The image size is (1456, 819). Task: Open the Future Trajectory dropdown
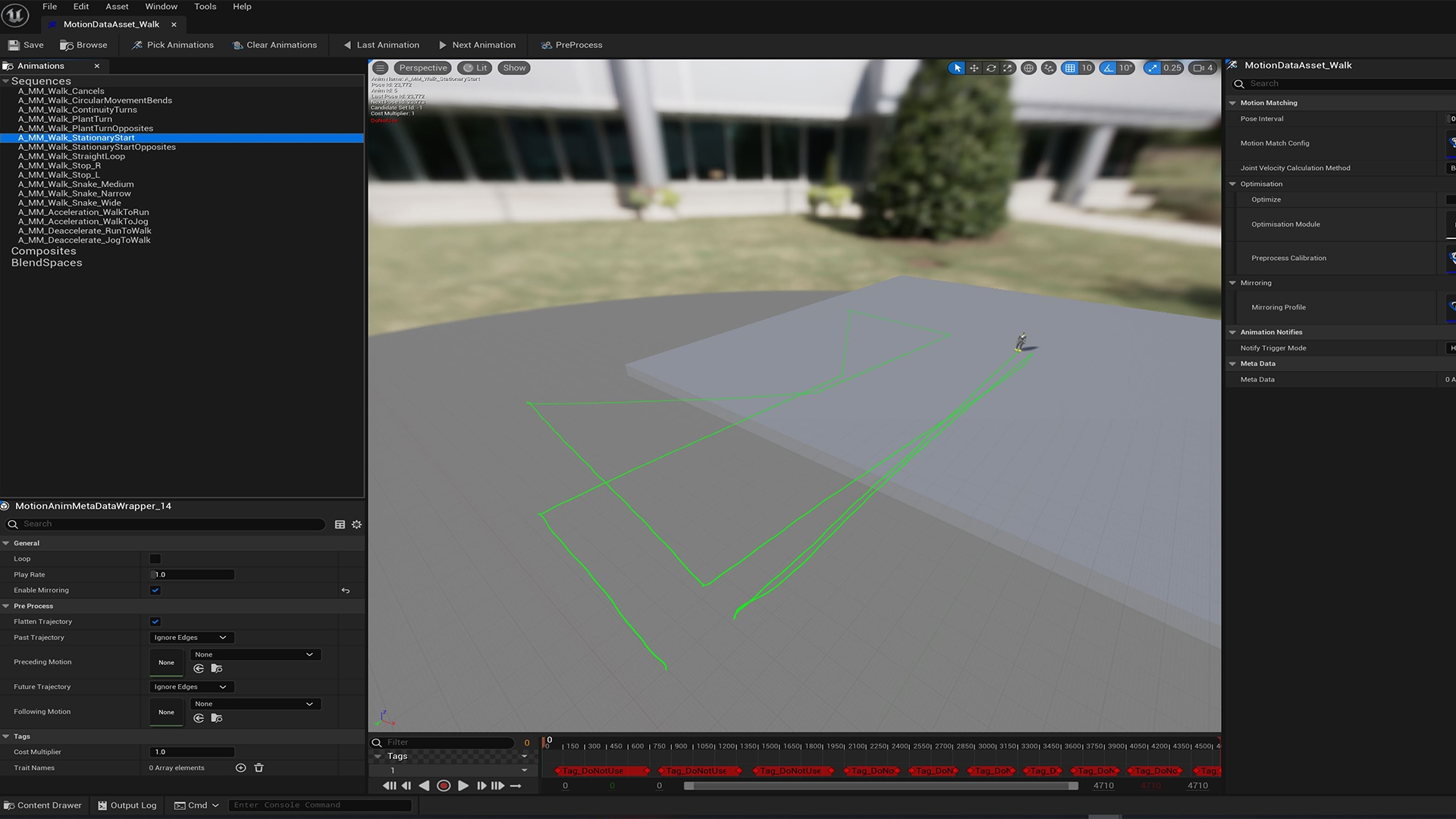191,687
